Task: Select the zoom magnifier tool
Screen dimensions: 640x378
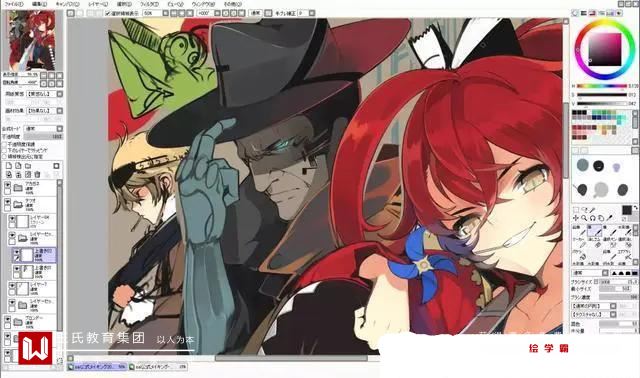Action: [584, 218]
